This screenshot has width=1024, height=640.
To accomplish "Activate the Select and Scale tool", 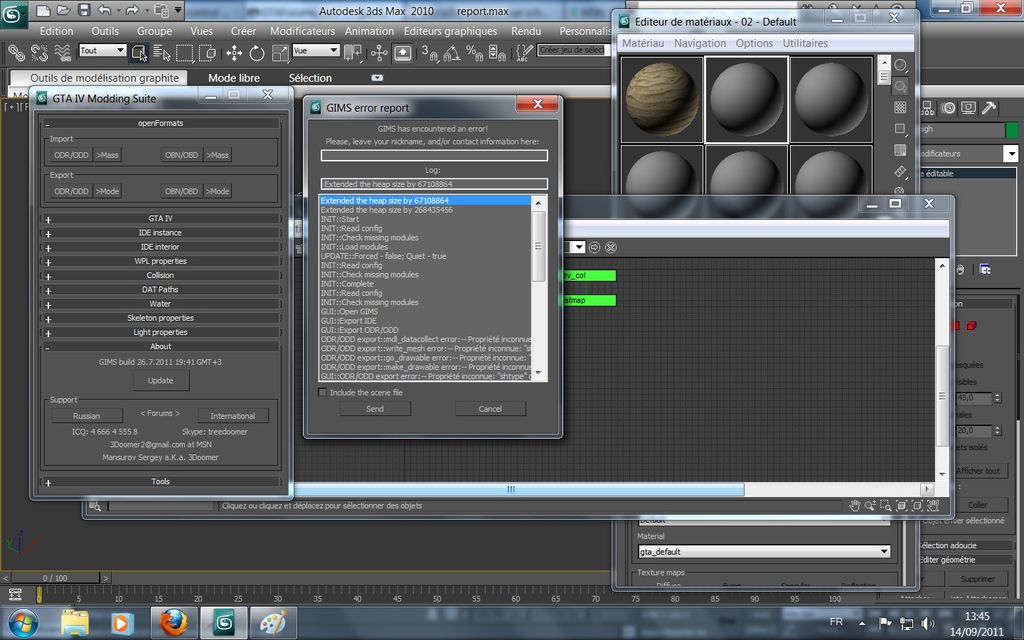I will pyautogui.click(x=280, y=53).
